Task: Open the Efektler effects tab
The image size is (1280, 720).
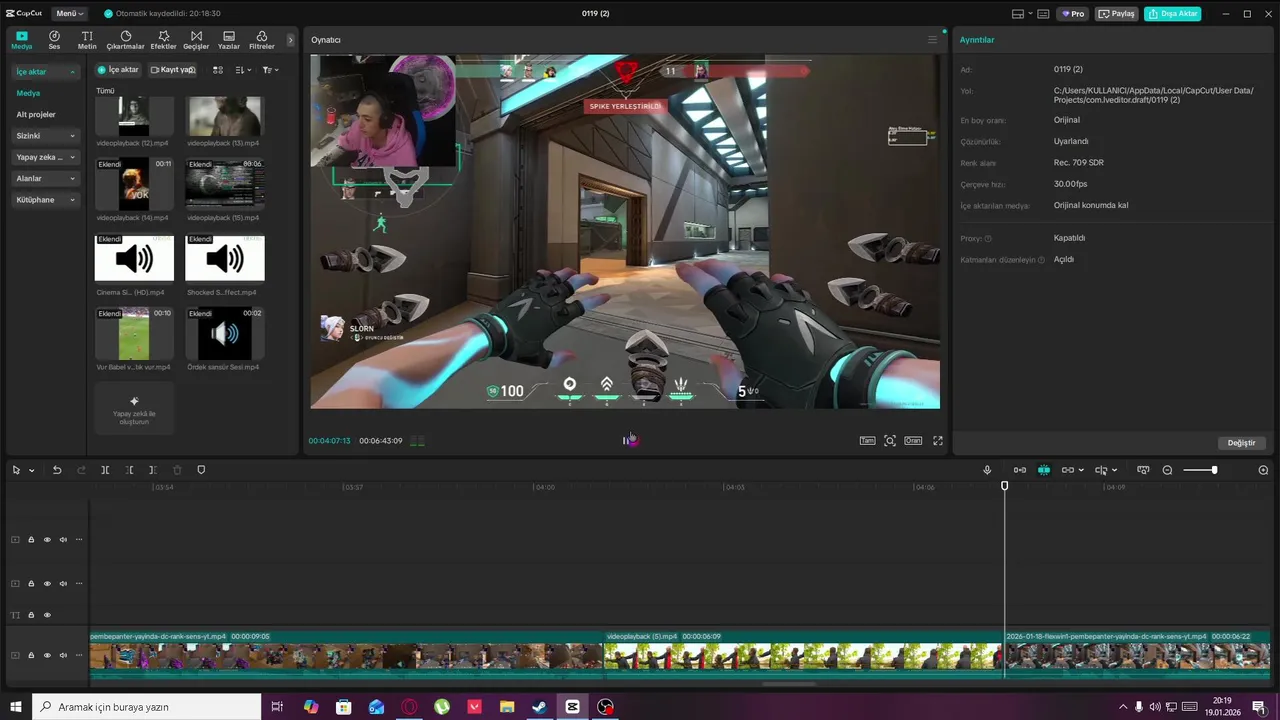Action: pos(163,40)
